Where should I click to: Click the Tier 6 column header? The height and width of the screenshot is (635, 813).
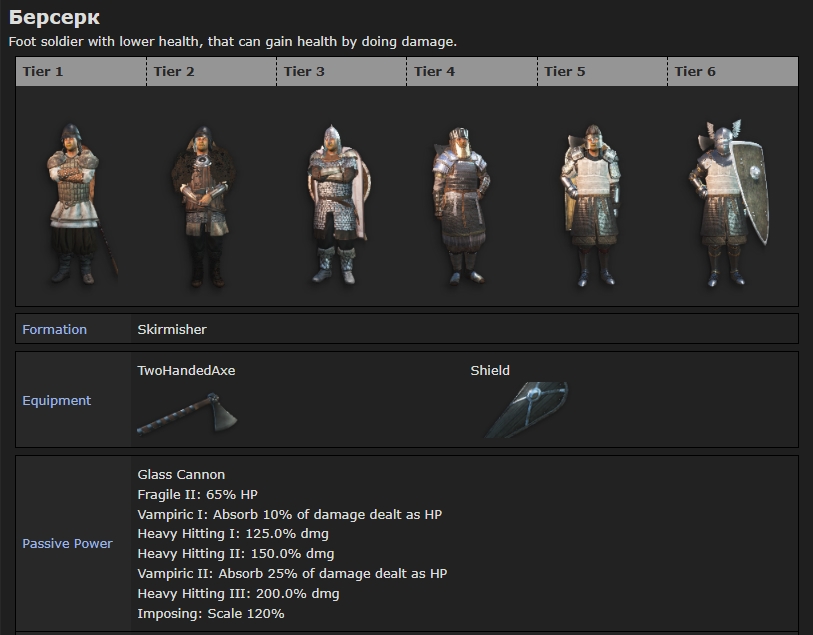click(x=695, y=71)
